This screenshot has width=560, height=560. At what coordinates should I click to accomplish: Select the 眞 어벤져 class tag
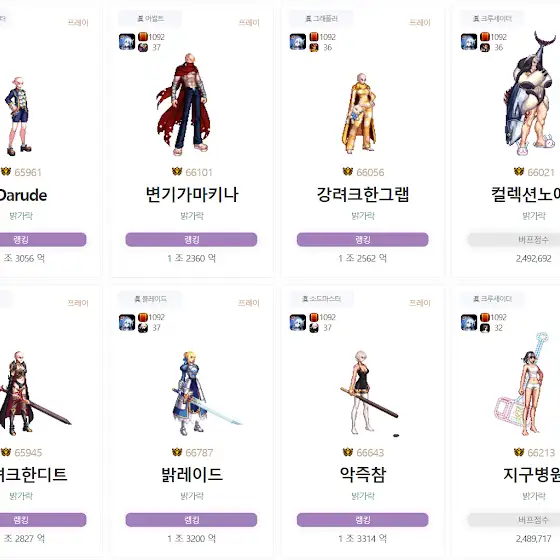pos(150,19)
